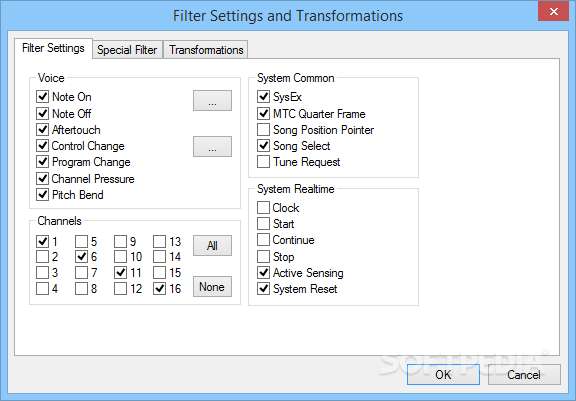The image size is (576, 401).
Task: Switch to the Special Filter tab
Action: pos(127,50)
